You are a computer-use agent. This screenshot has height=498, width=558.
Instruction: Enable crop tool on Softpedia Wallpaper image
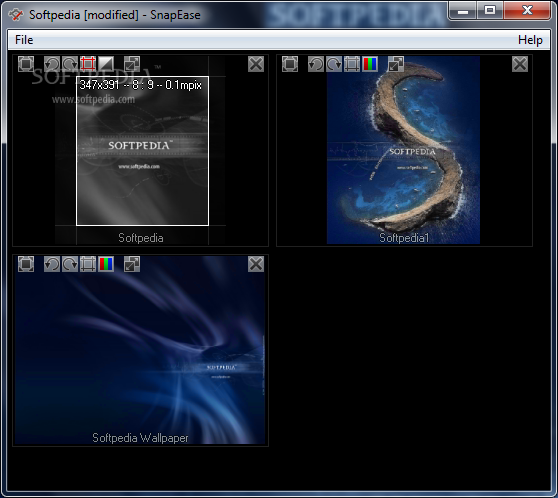click(88, 264)
